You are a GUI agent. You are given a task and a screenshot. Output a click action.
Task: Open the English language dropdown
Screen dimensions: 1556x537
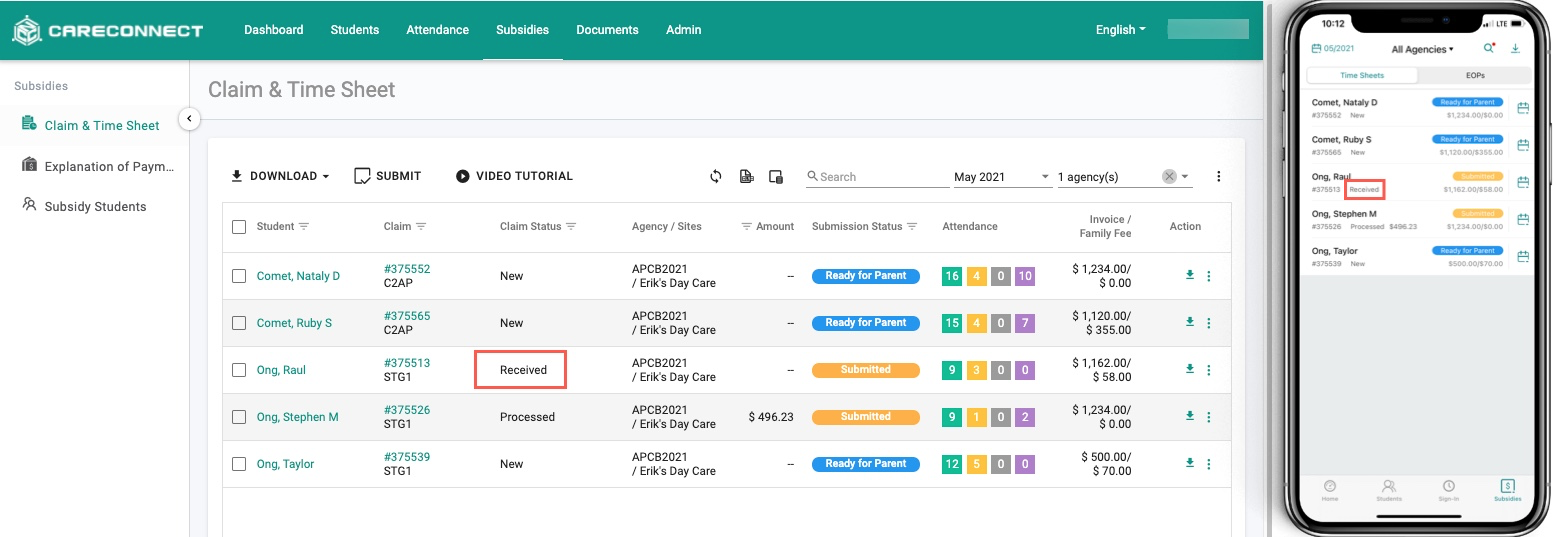[1120, 30]
